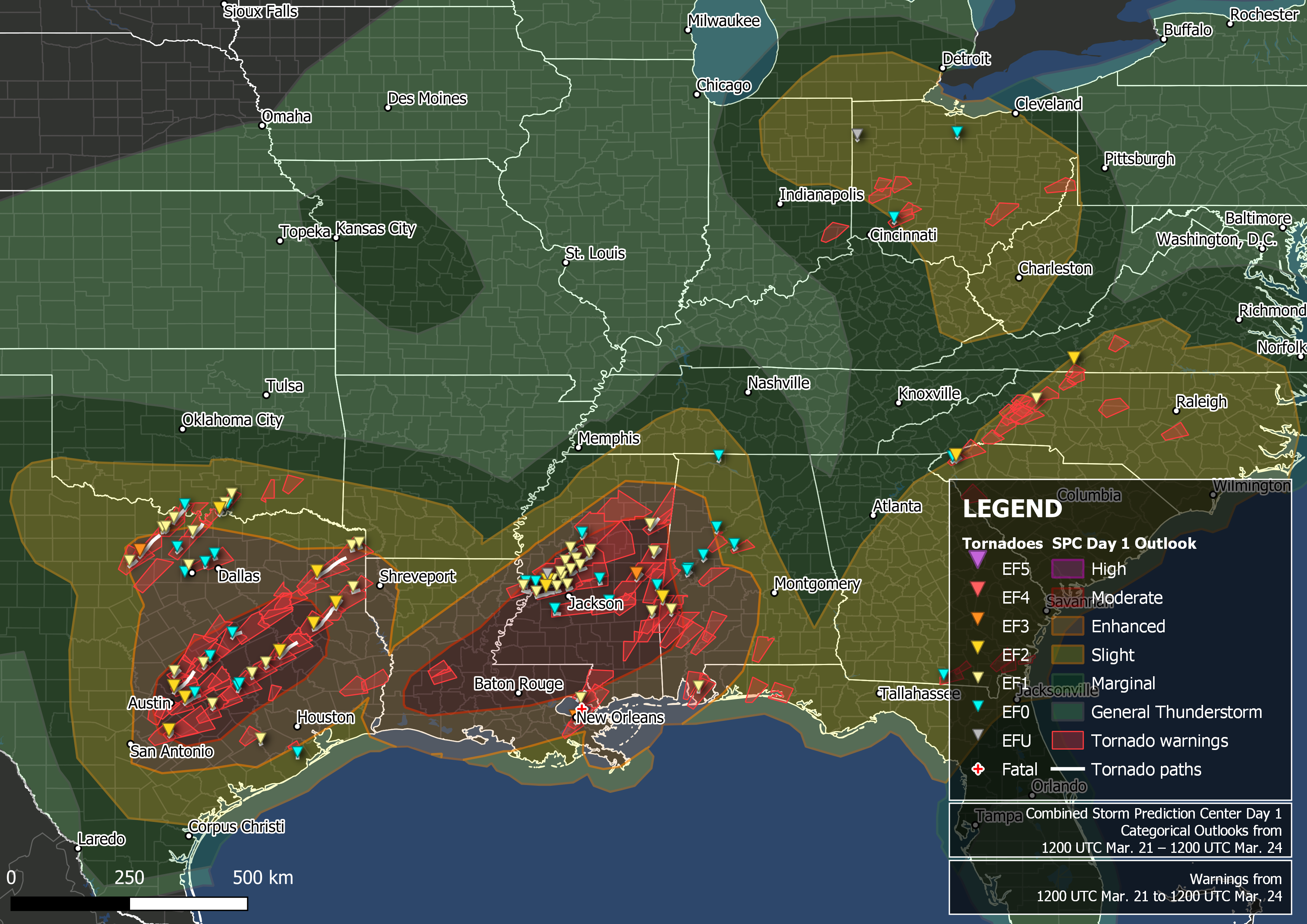The width and height of the screenshot is (1307, 924).
Task: Click the Austin city label
Action: pos(150,703)
